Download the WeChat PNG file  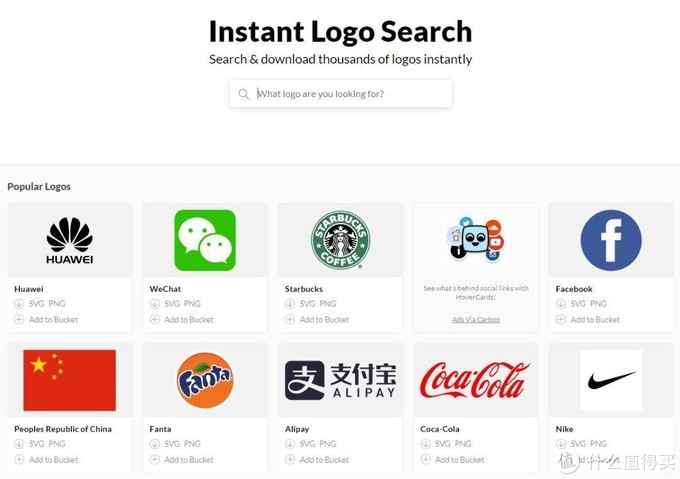tap(192, 304)
